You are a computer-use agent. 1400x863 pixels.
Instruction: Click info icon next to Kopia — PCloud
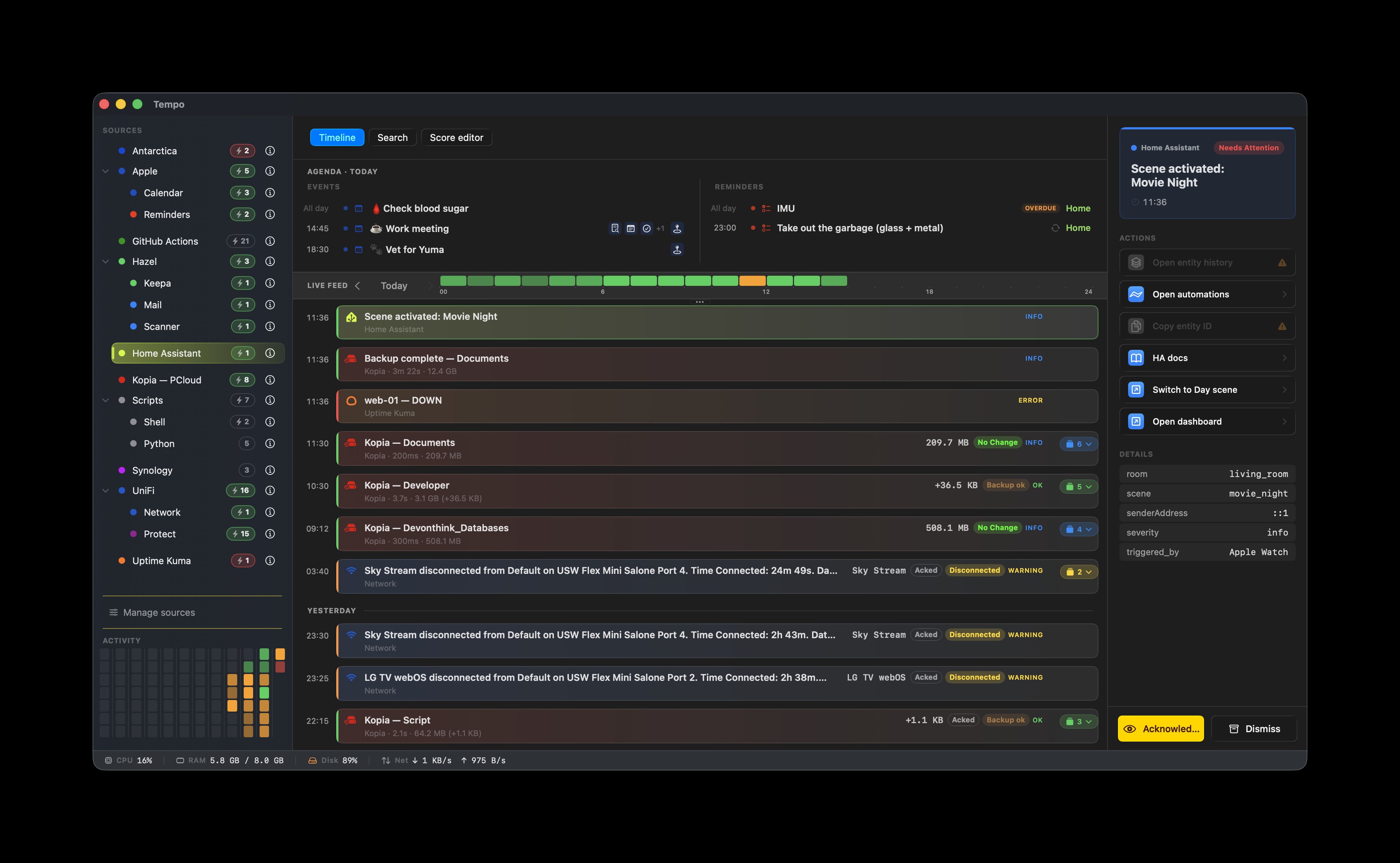point(270,379)
